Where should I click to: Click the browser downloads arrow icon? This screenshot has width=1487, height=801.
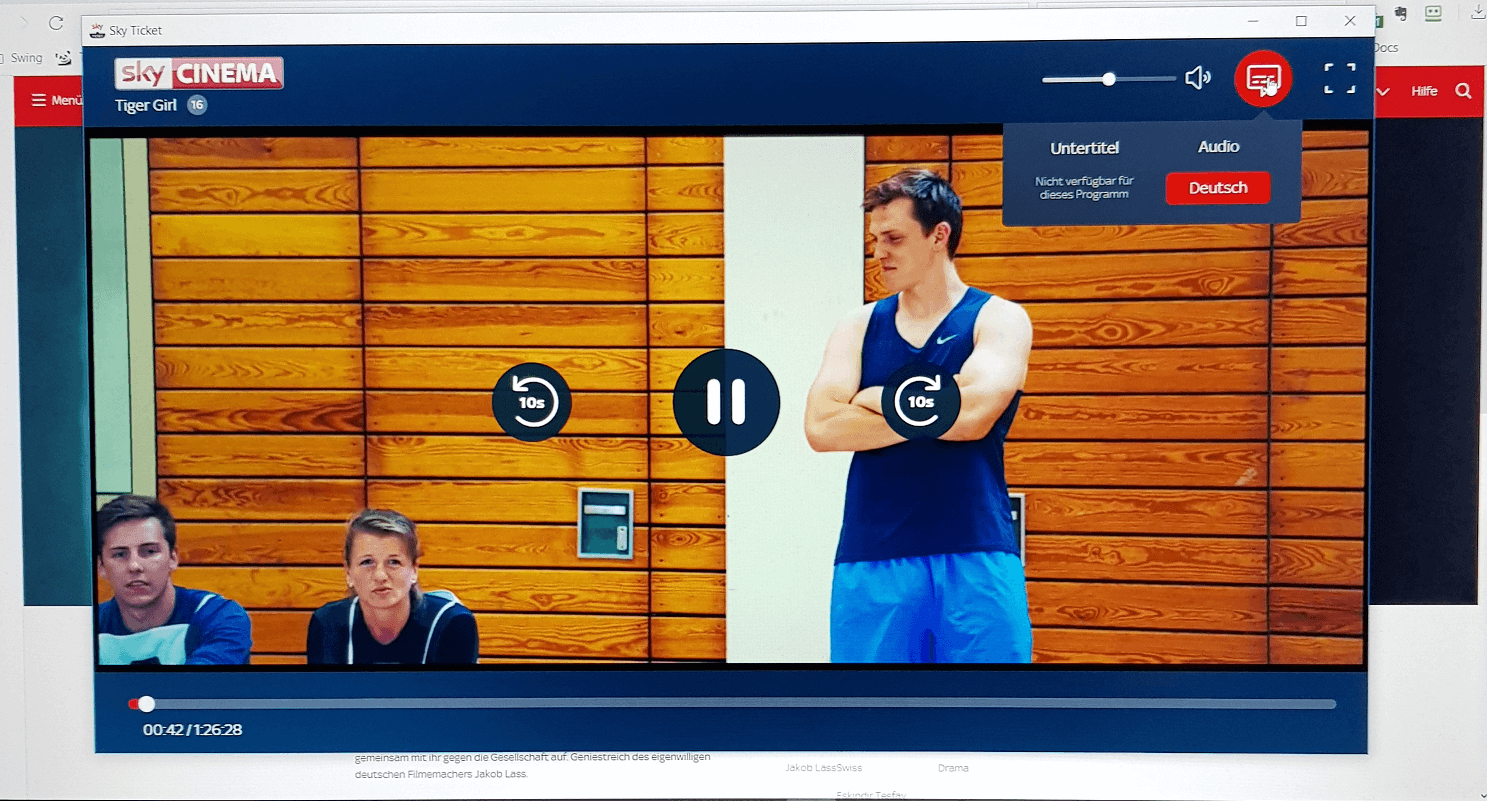[1477, 13]
